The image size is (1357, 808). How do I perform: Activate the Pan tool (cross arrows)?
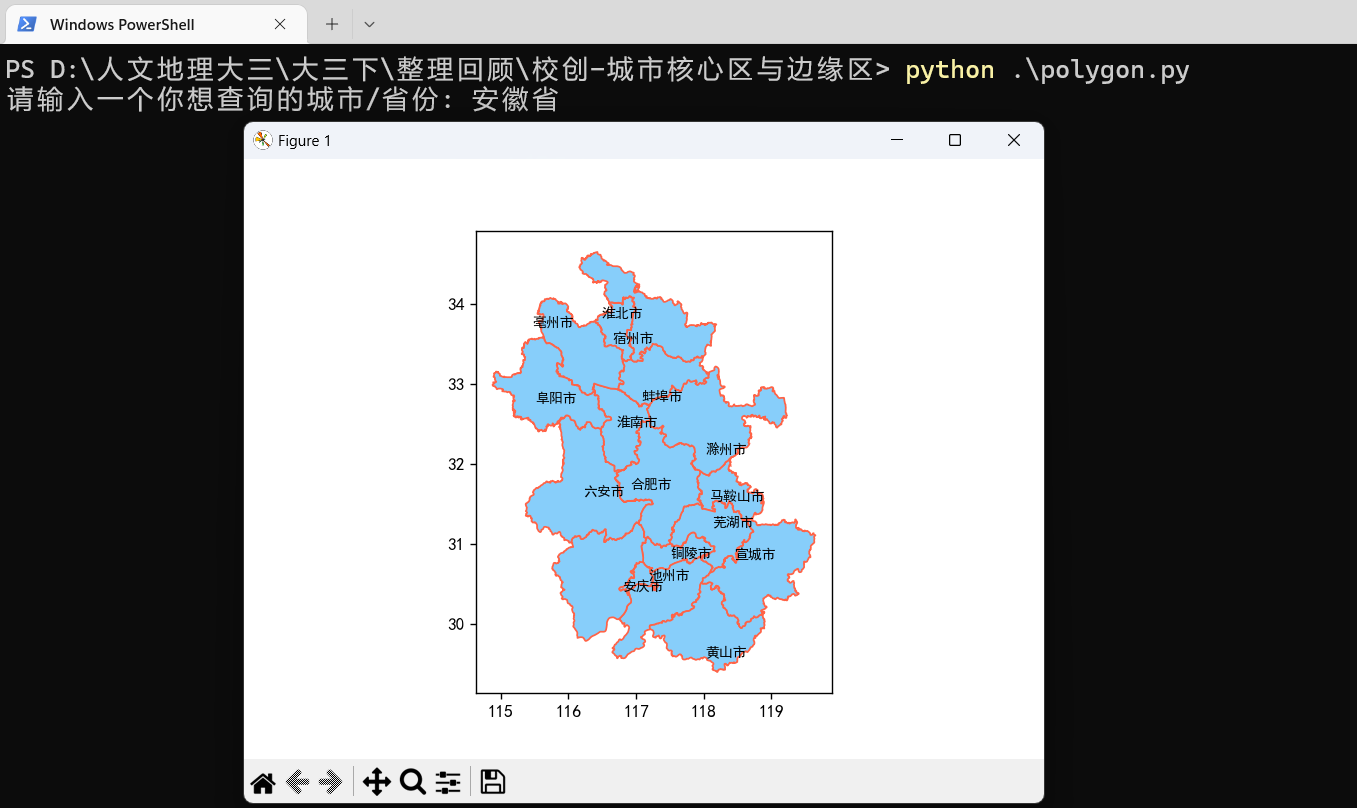[376, 782]
